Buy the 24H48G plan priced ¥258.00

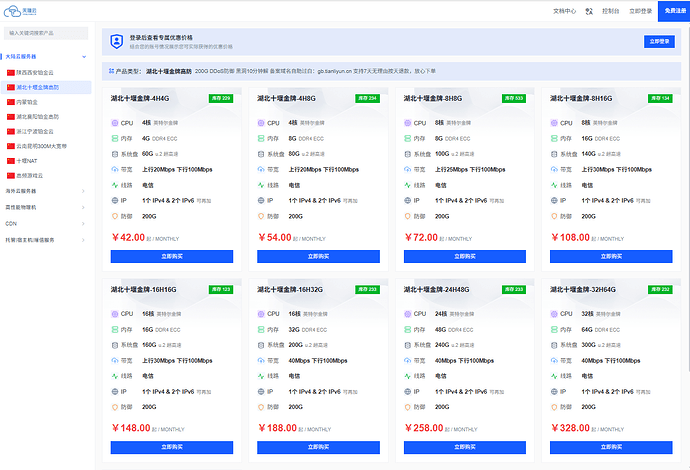(465, 447)
